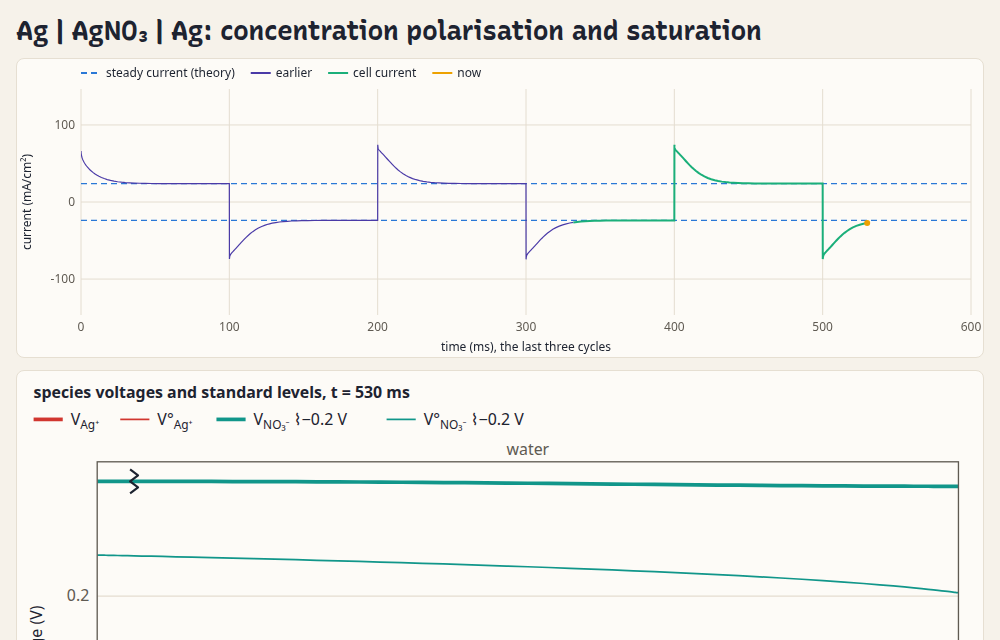The image size is (1000, 640).
Task: Click the 0.2 tick label on the voltage axis
Action: coord(78,595)
